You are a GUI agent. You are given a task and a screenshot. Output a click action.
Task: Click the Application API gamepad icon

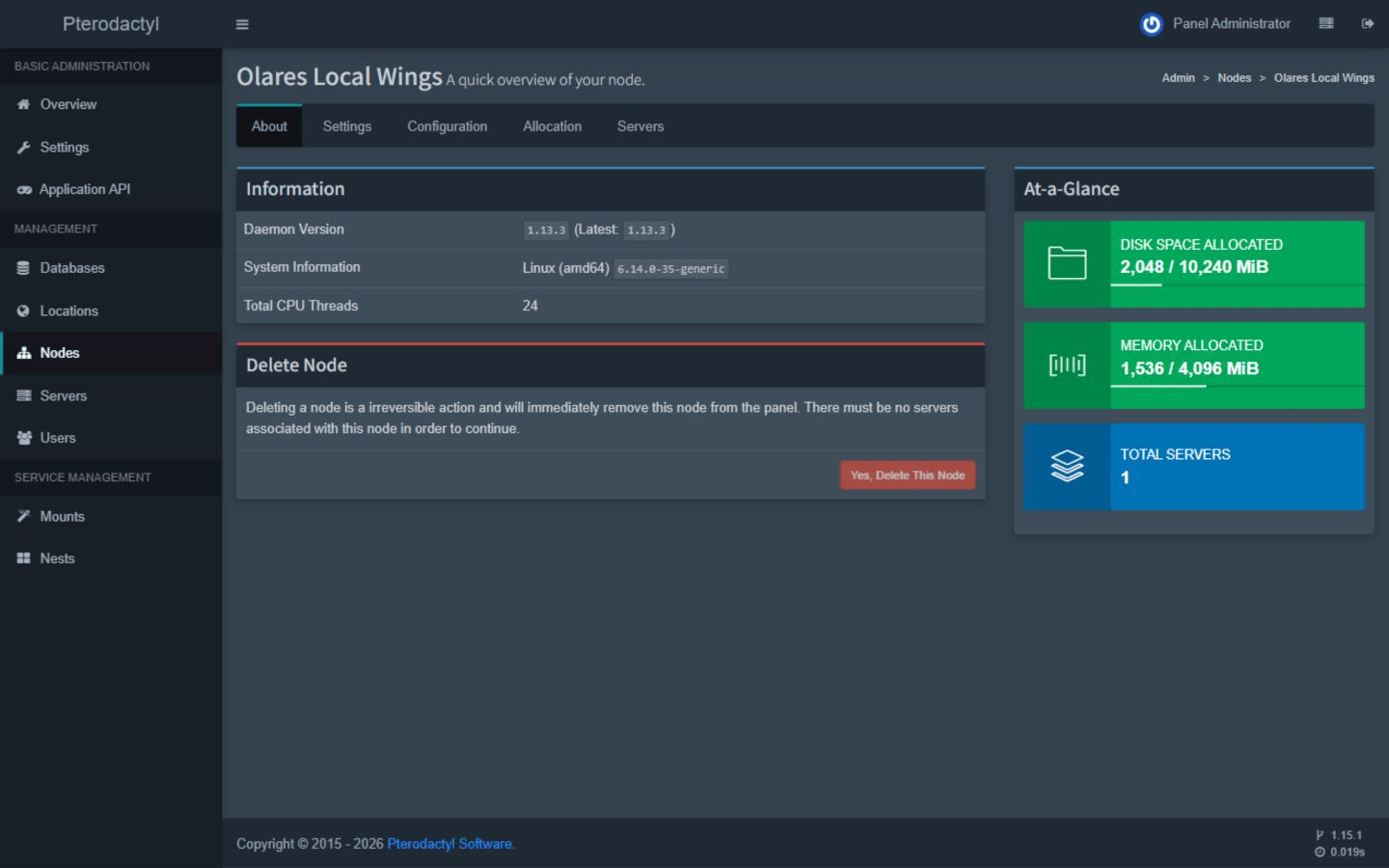pyautogui.click(x=23, y=190)
